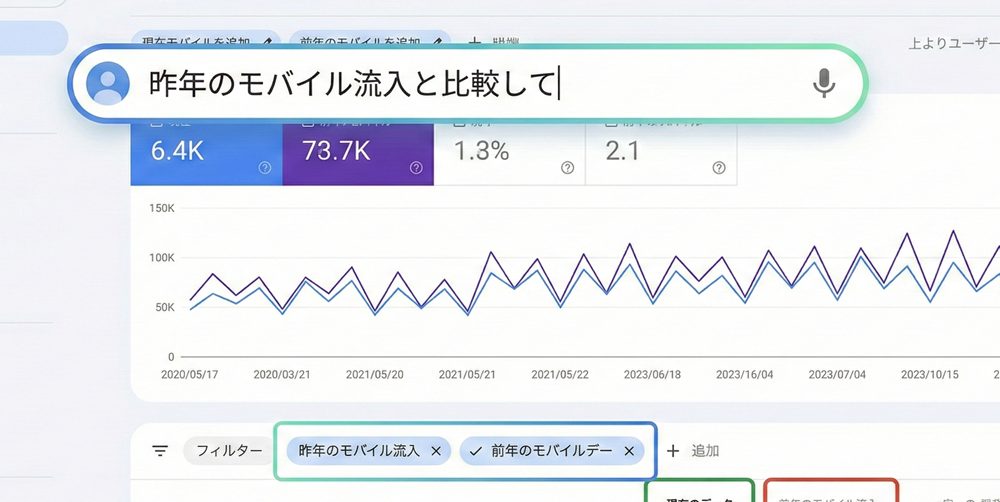Click help icon on the 6.4K card
1000x502 pixels.
tap(265, 168)
